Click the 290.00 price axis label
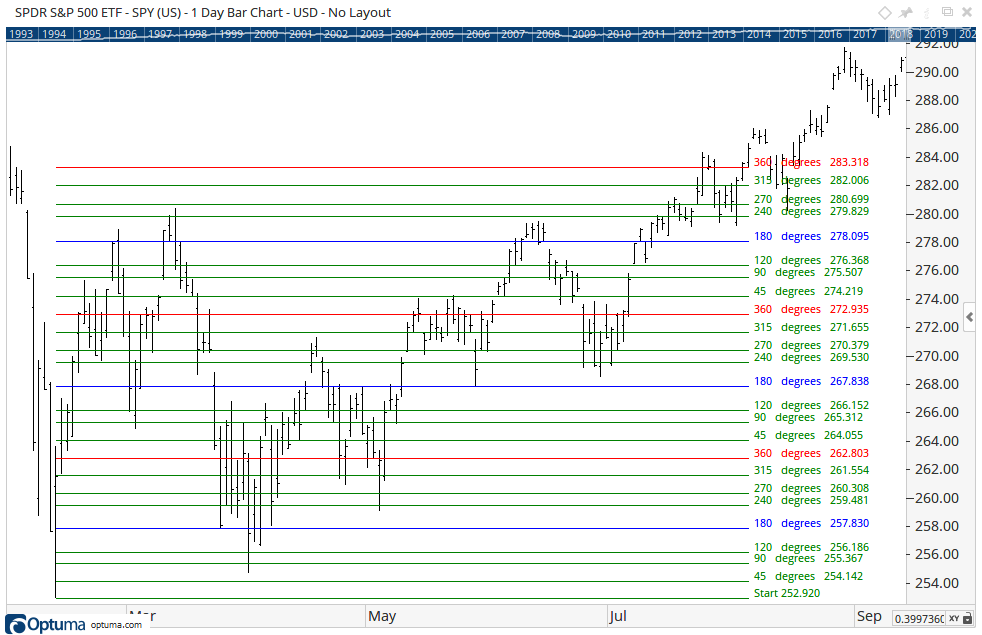 (x=937, y=72)
